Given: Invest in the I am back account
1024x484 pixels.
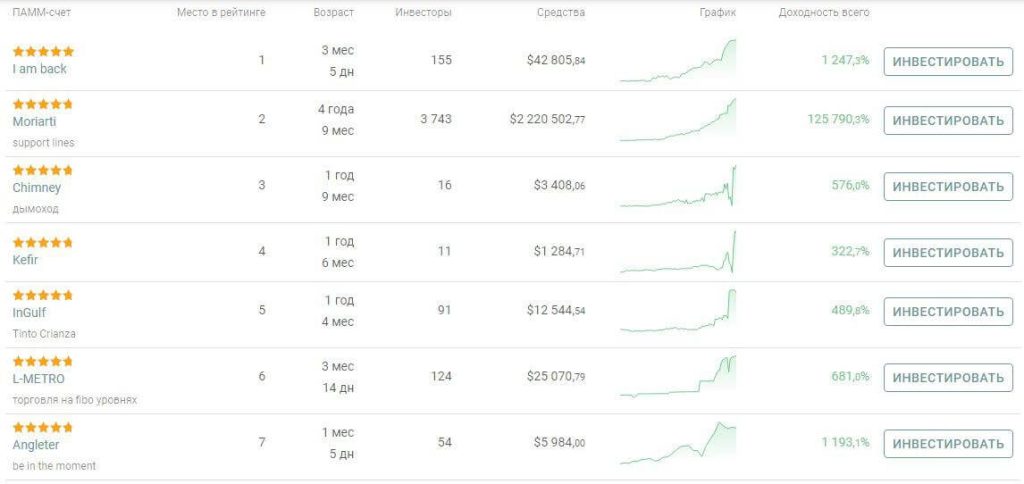Looking at the screenshot, I should click(948, 61).
